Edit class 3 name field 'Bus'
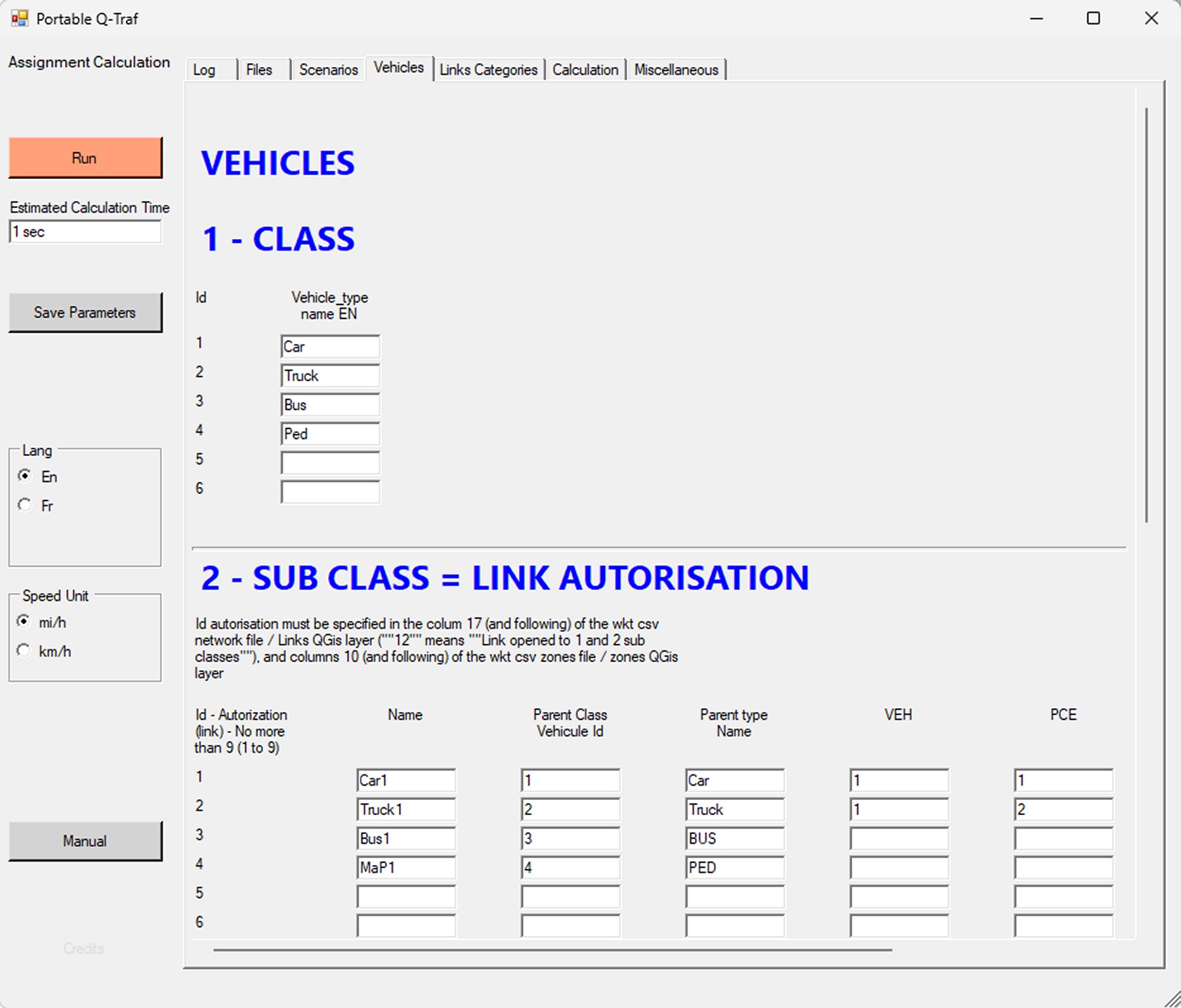Screen dimensions: 1181x1008 [x=330, y=405]
